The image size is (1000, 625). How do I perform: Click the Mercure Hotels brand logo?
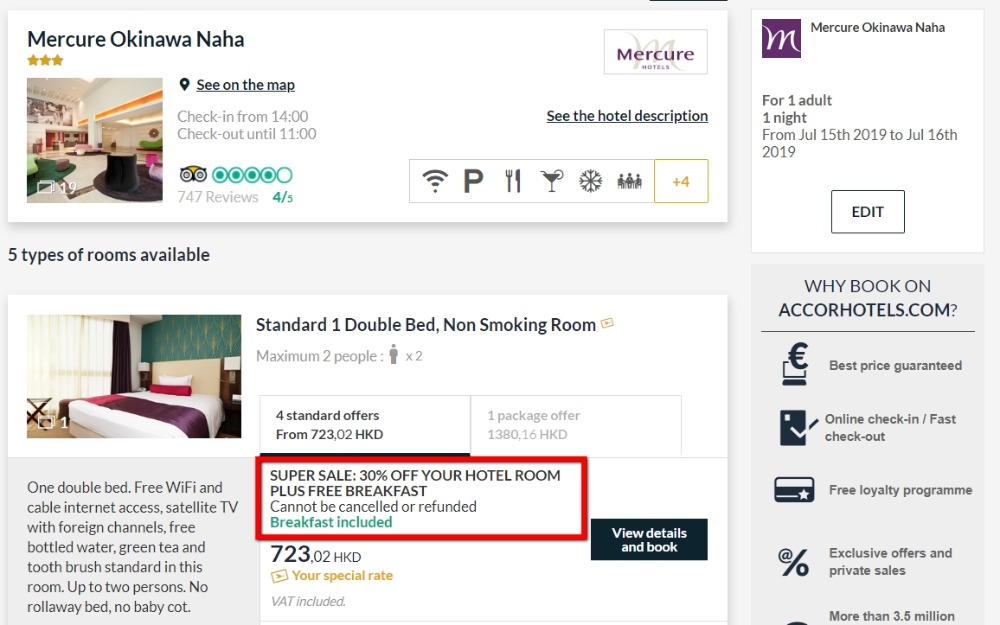click(x=655, y=52)
